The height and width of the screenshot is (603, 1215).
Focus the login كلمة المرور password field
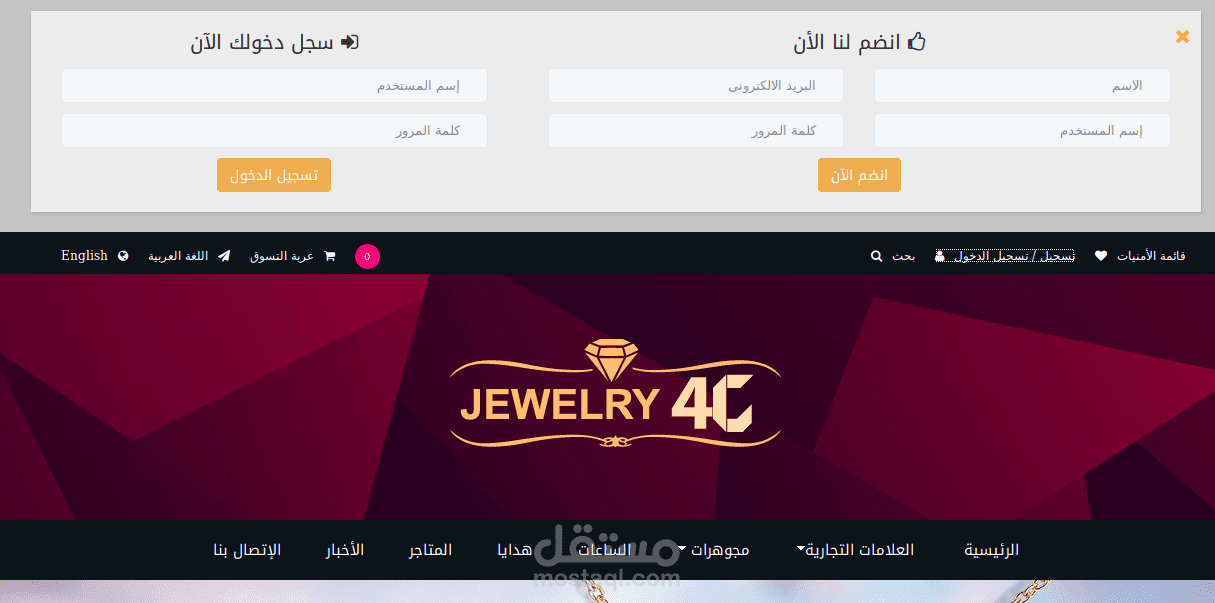(274, 131)
